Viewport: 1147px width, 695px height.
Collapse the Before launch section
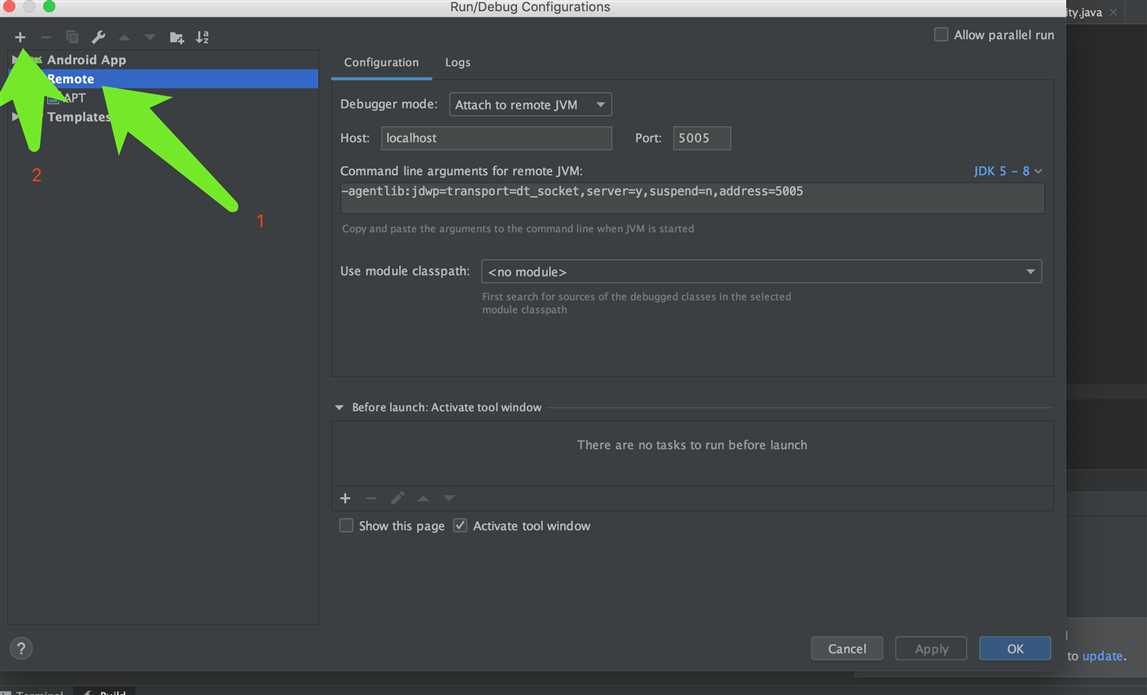339,407
